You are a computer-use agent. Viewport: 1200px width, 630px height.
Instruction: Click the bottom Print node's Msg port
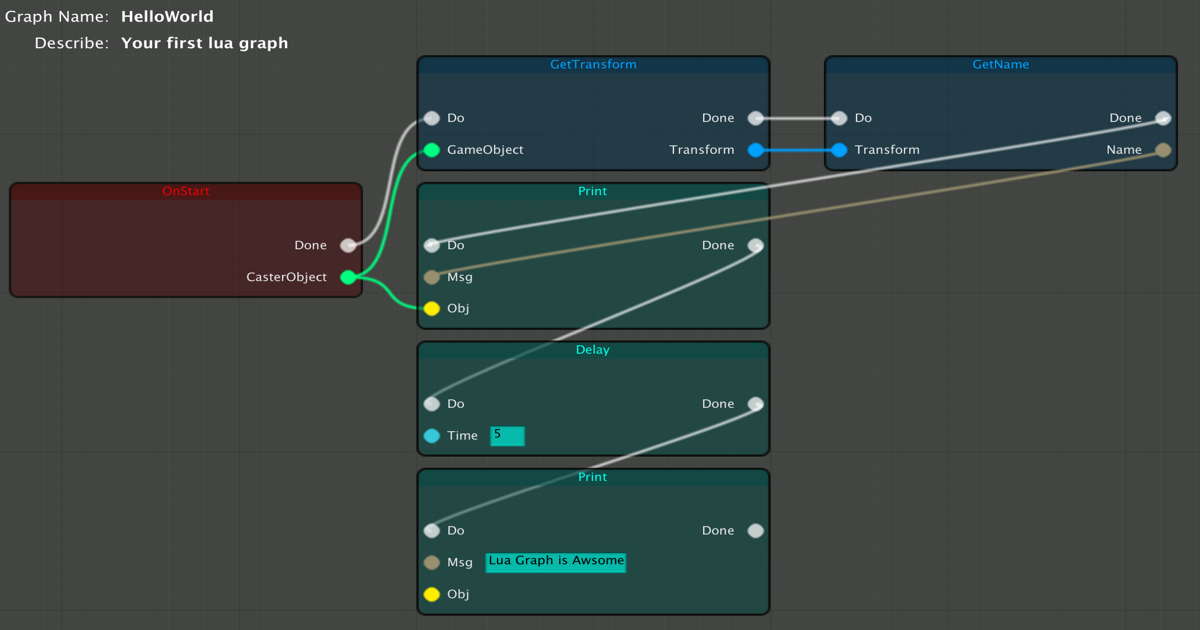pos(432,563)
